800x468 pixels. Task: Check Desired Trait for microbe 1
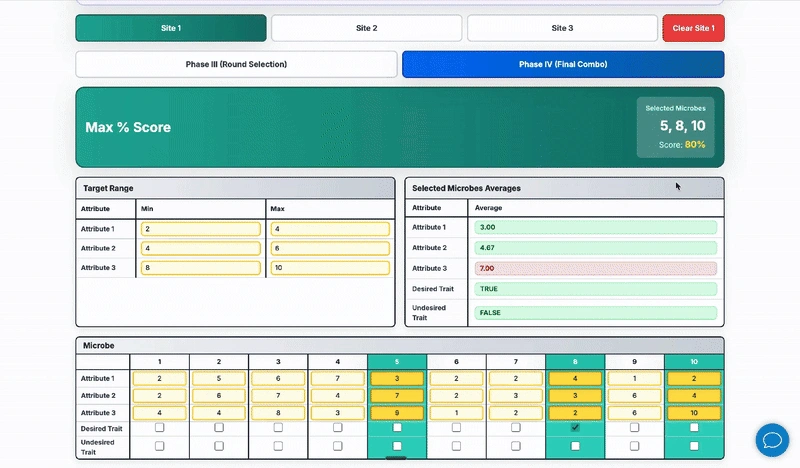[x=159, y=427]
